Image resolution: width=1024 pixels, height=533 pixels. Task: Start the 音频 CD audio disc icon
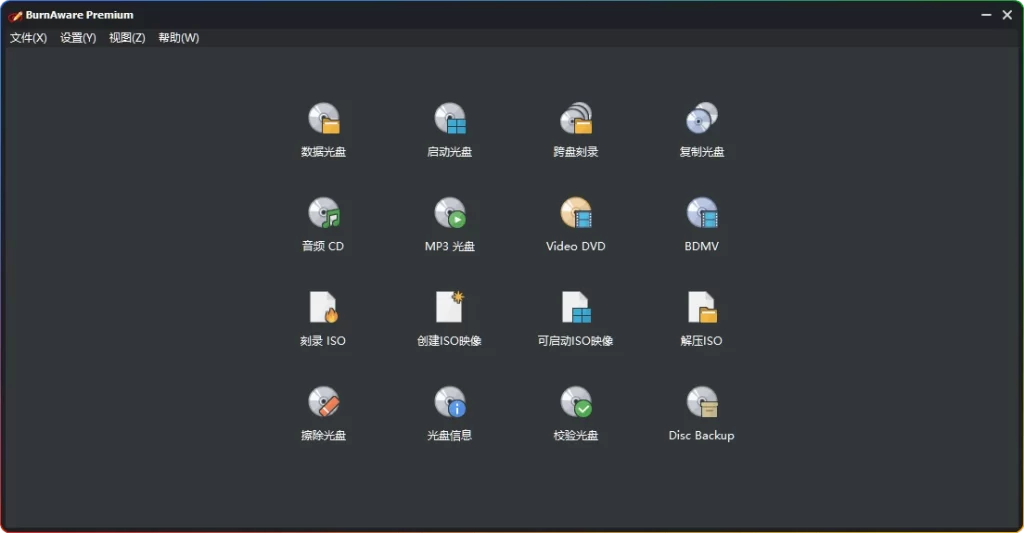[x=324, y=213]
